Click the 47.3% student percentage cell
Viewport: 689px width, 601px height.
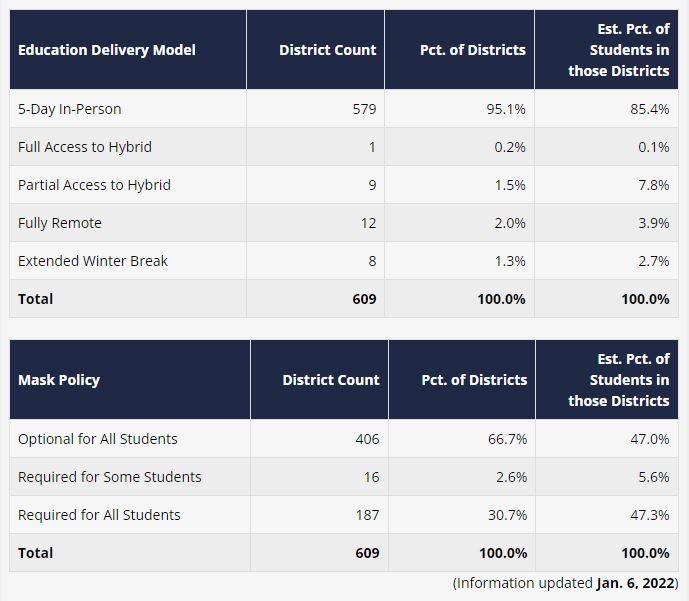point(650,515)
